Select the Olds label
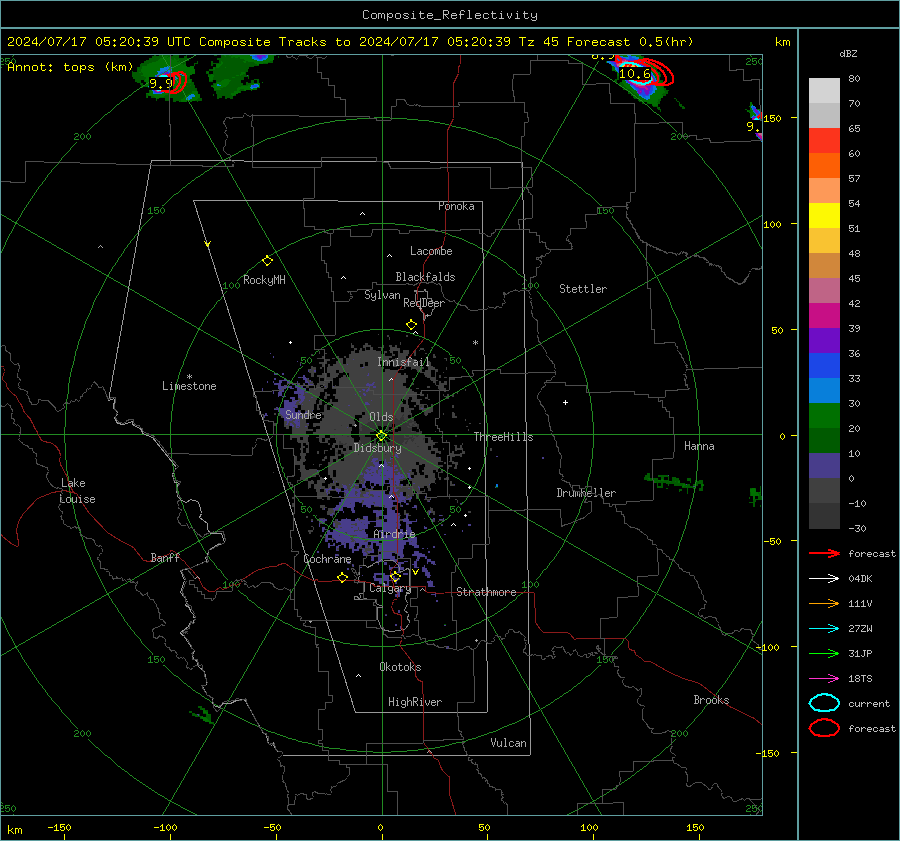The image size is (900, 841). click(x=381, y=417)
